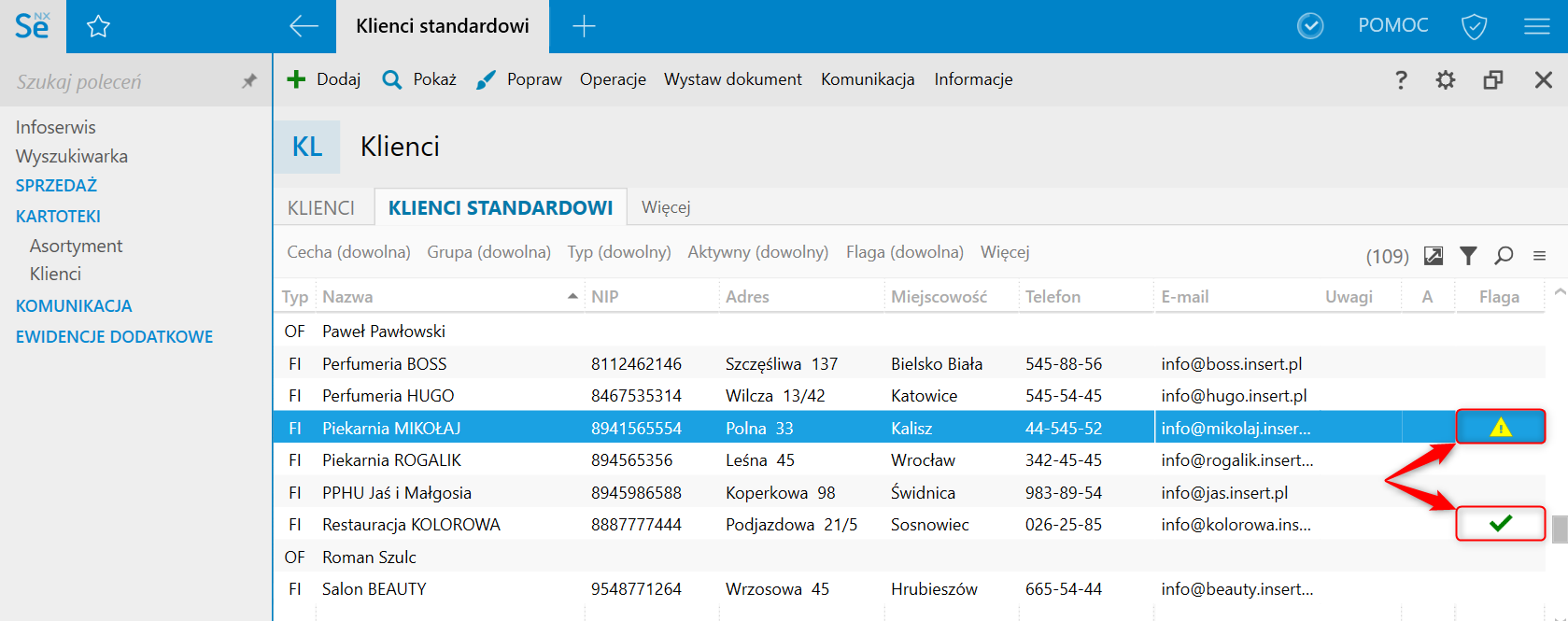Click the search magnifier above table
The height and width of the screenshot is (621, 1568).
coord(1504,256)
